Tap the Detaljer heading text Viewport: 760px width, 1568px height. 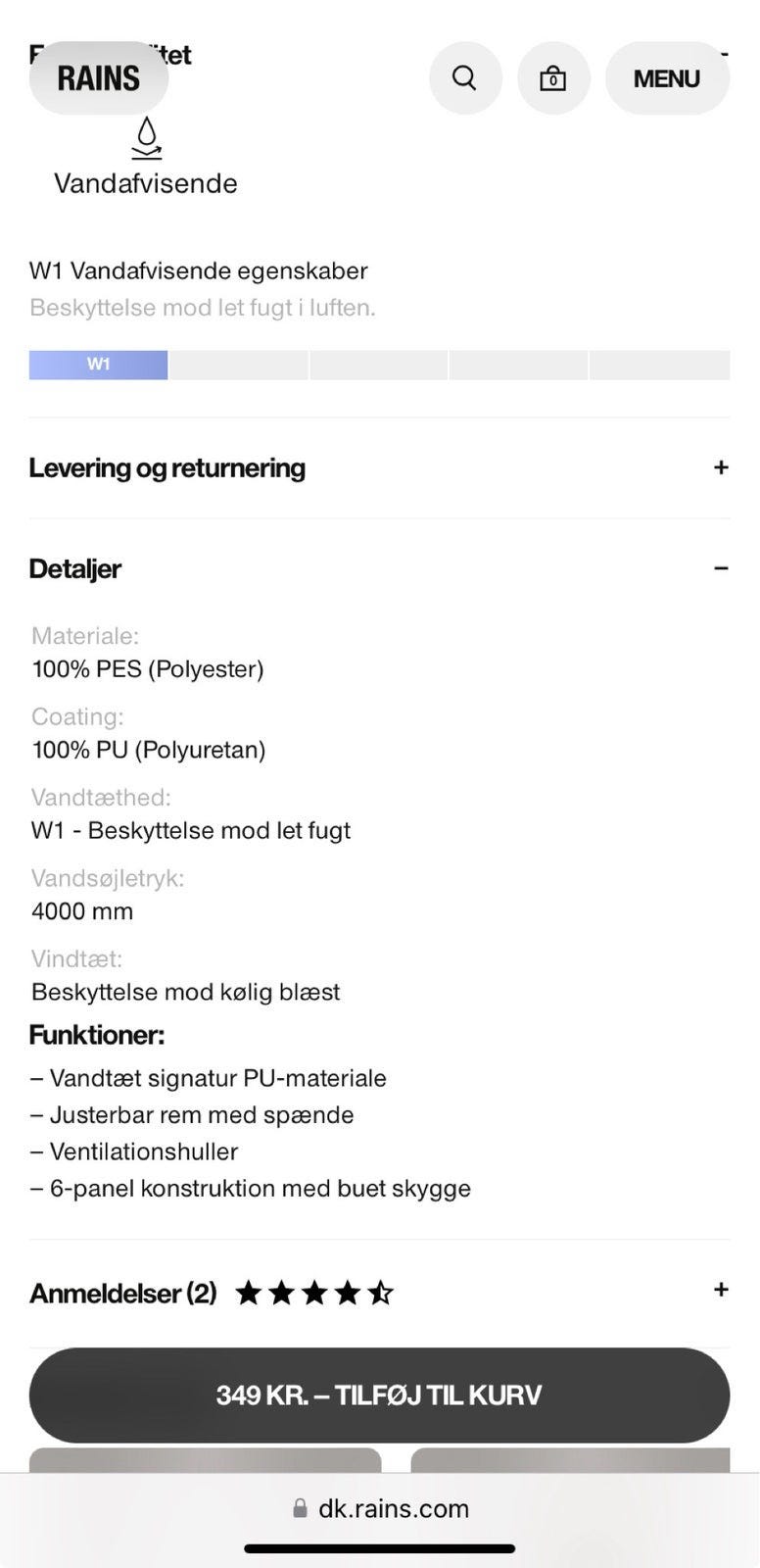tap(75, 569)
